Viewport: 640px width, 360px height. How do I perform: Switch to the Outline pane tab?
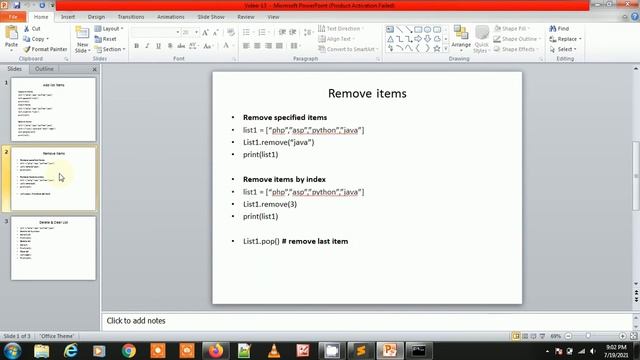coord(44,69)
